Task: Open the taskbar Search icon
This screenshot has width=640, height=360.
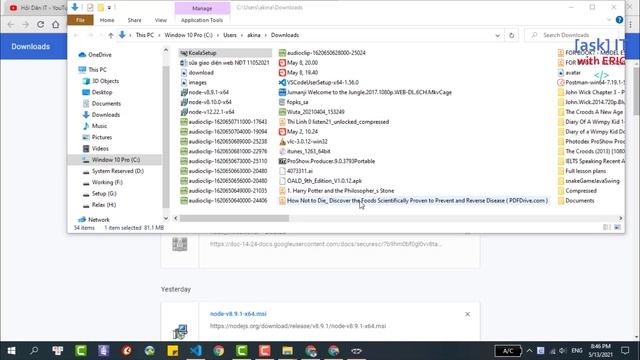Action: pos(34,351)
